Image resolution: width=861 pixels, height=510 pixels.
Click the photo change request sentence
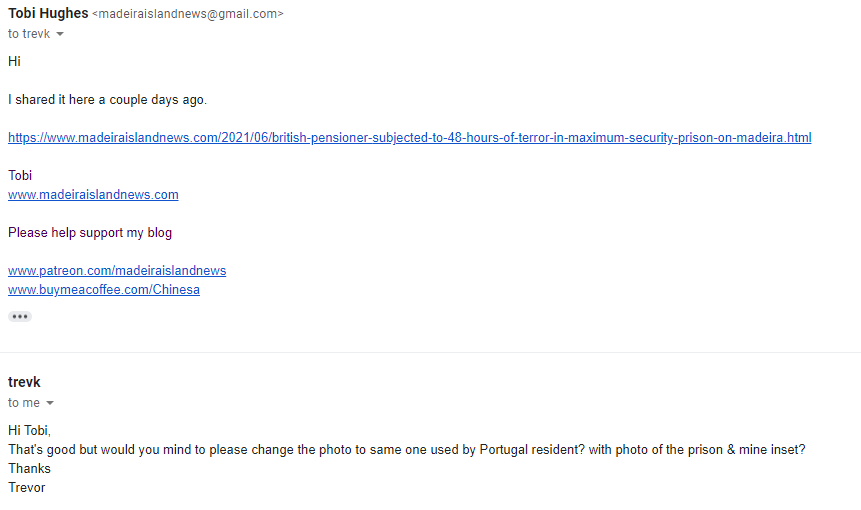pos(406,449)
